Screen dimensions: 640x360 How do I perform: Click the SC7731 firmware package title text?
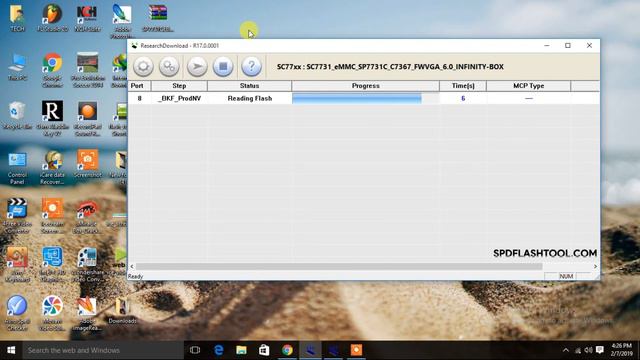point(390,67)
